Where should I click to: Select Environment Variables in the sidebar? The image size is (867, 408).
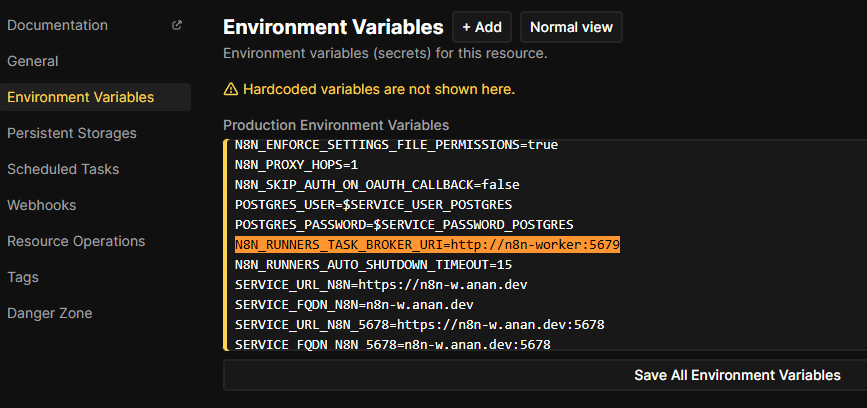tap(81, 97)
